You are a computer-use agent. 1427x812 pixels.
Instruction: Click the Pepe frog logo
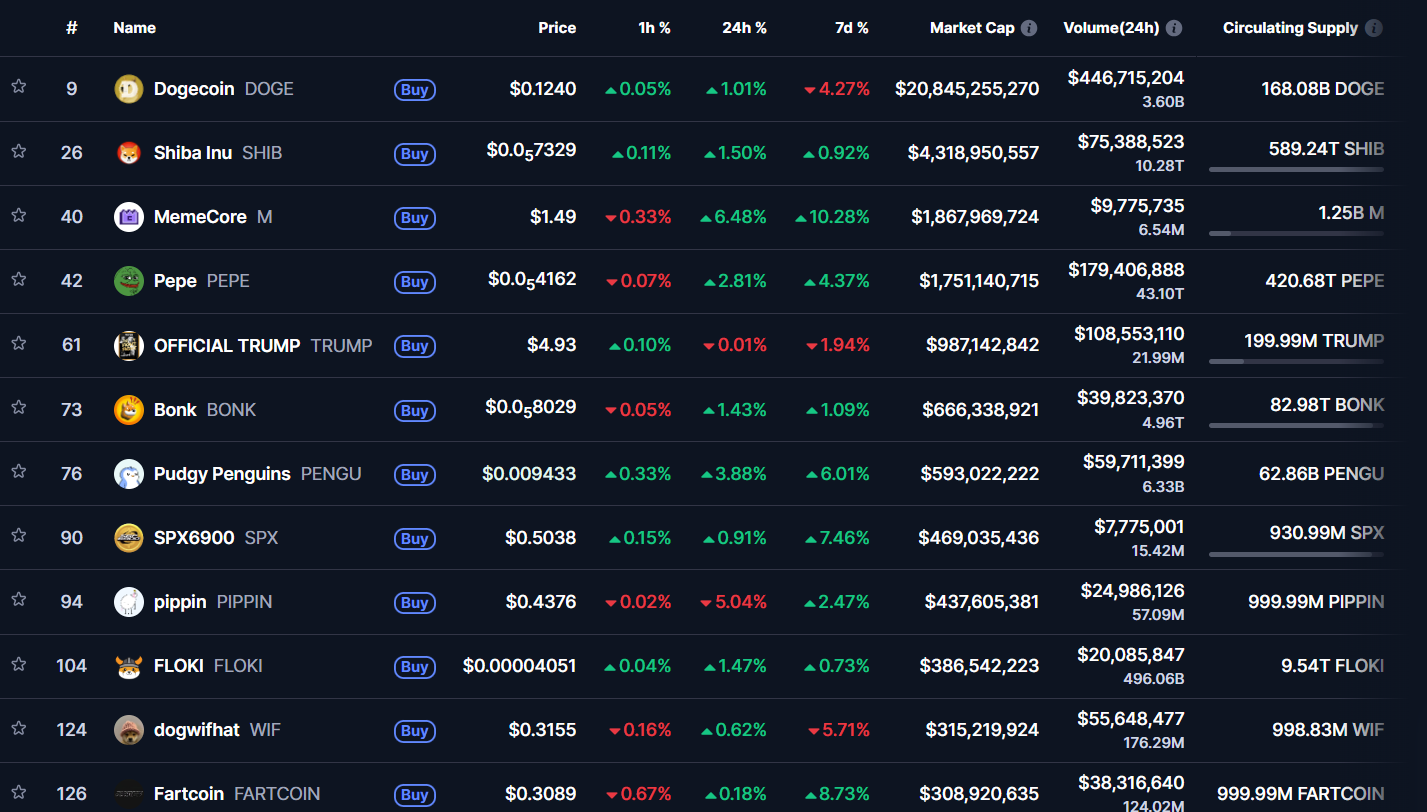(x=129, y=281)
